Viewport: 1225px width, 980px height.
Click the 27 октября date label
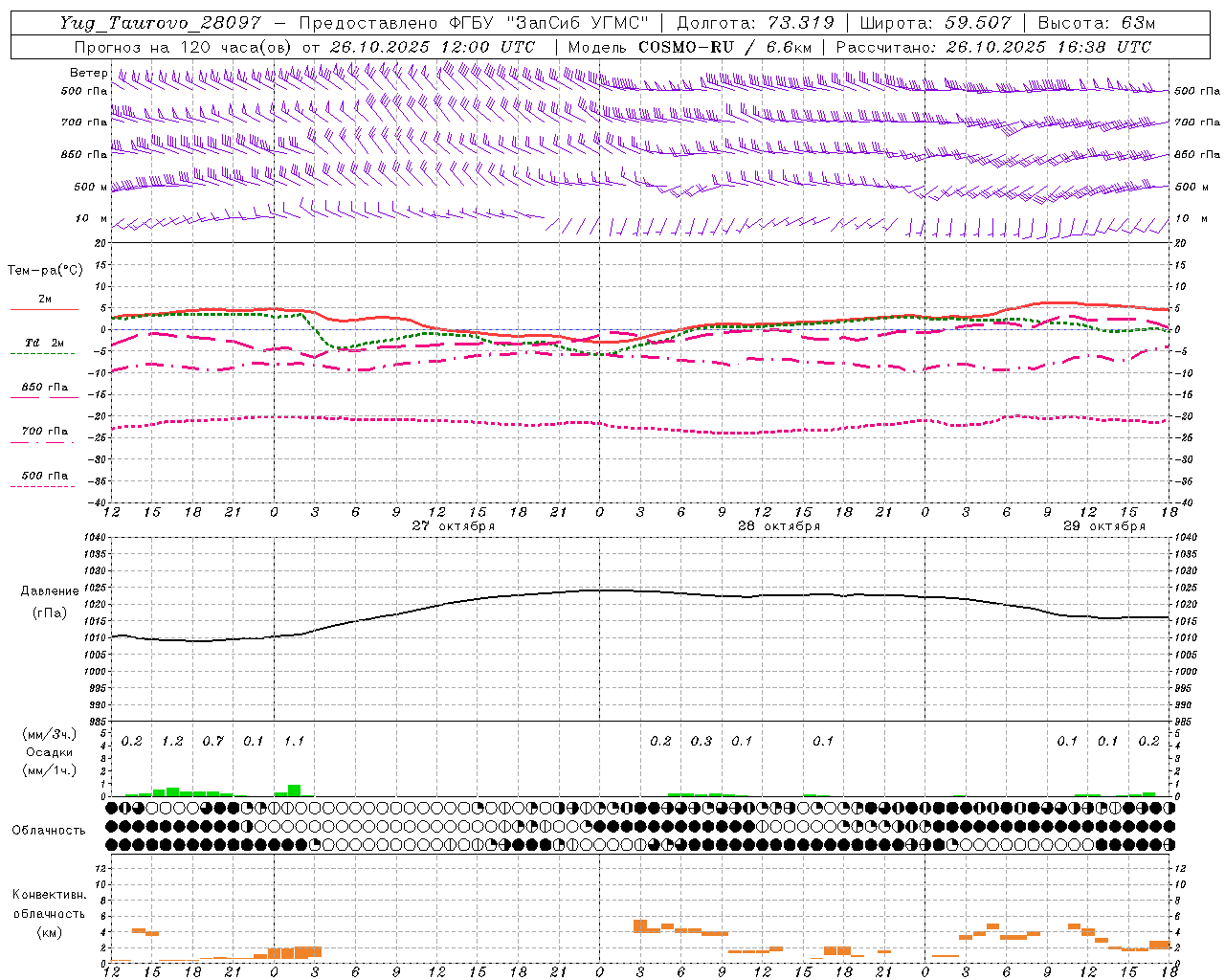[x=454, y=526]
